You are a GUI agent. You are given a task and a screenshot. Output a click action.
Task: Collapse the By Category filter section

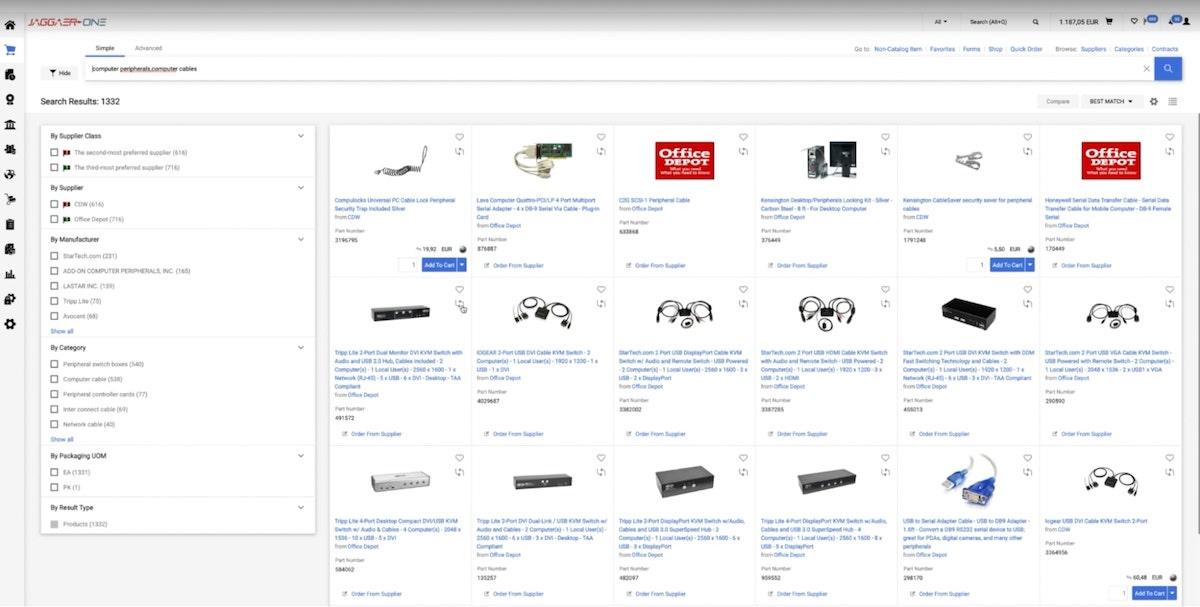point(300,348)
